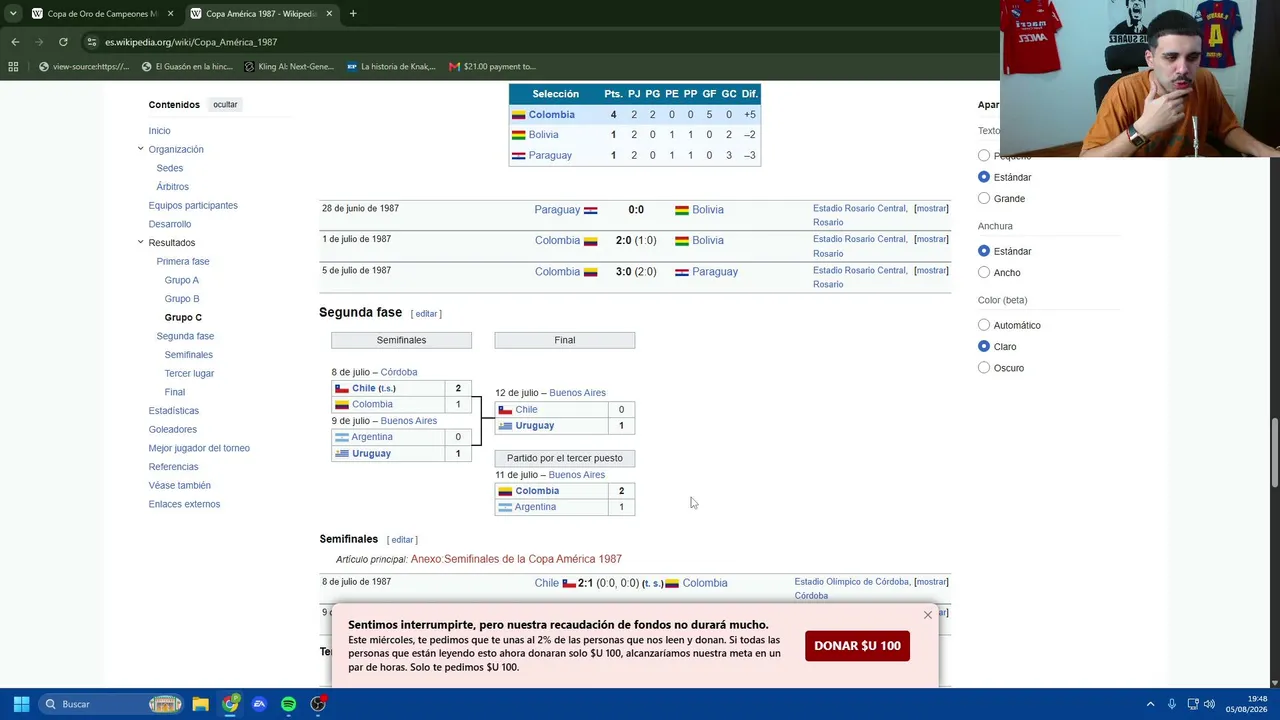
Task: Go back to the previous page
Action: [x=15, y=42]
